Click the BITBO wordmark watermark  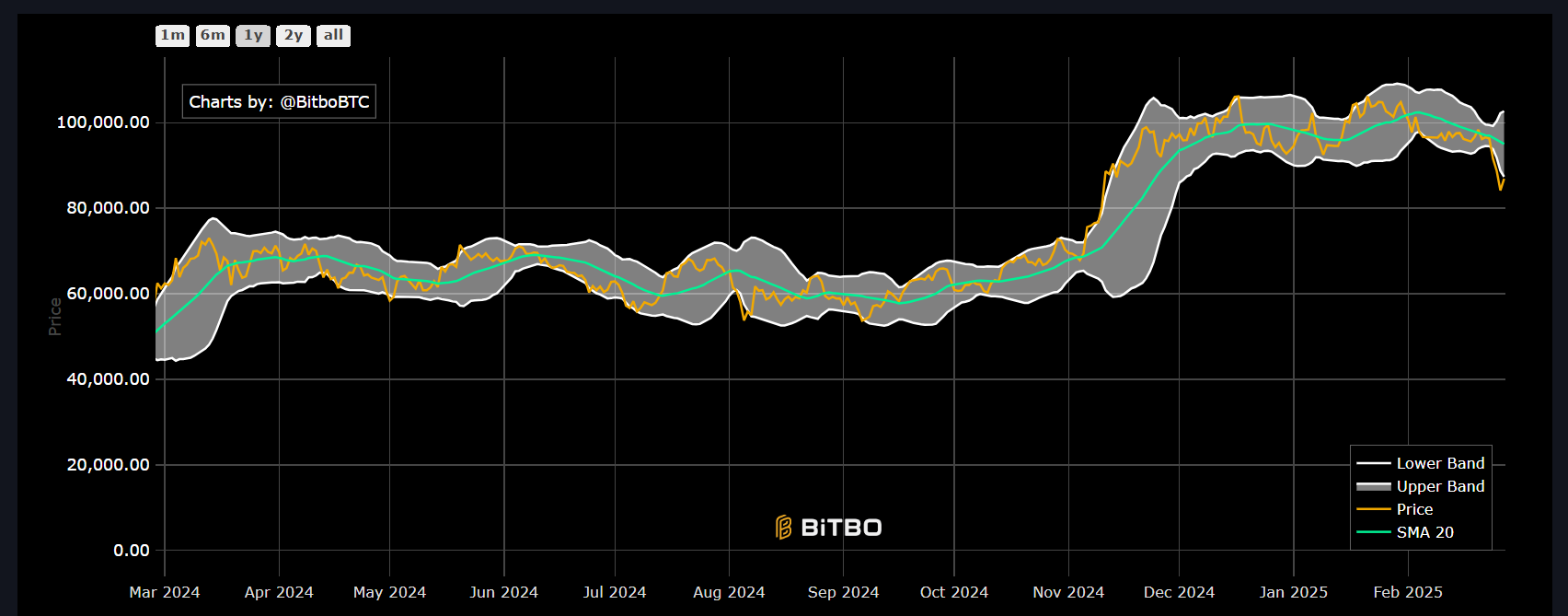pyautogui.click(x=841, y=528)
